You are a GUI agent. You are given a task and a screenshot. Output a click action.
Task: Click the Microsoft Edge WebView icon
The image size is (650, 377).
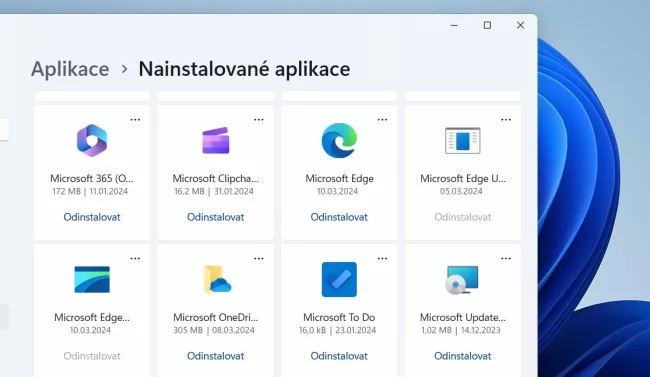coord(92,280)
